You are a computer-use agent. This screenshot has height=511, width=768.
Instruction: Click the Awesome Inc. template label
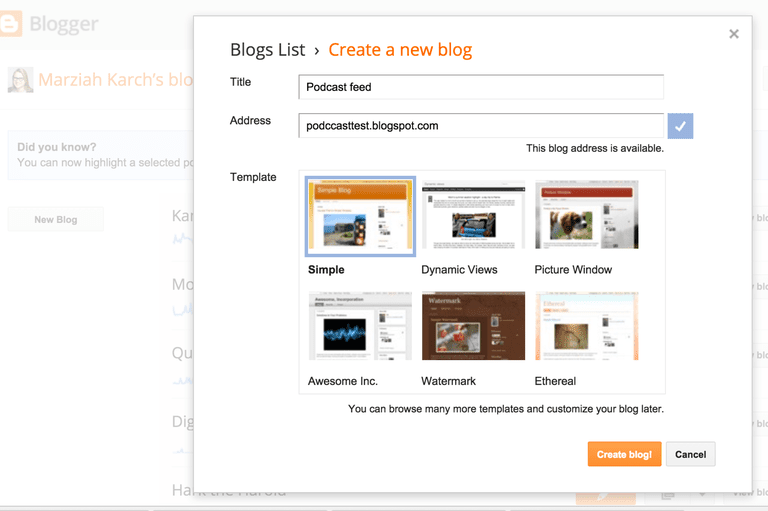click(x=342, y=381)
